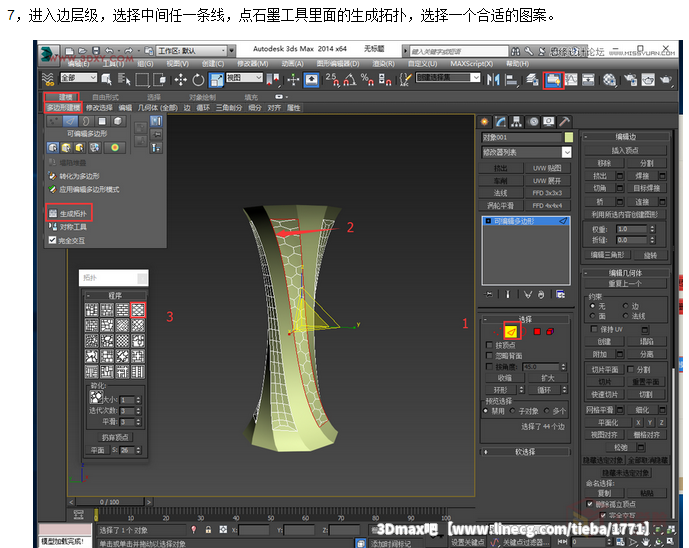Click the 生成拓扑 button

[x=69, y=213]
